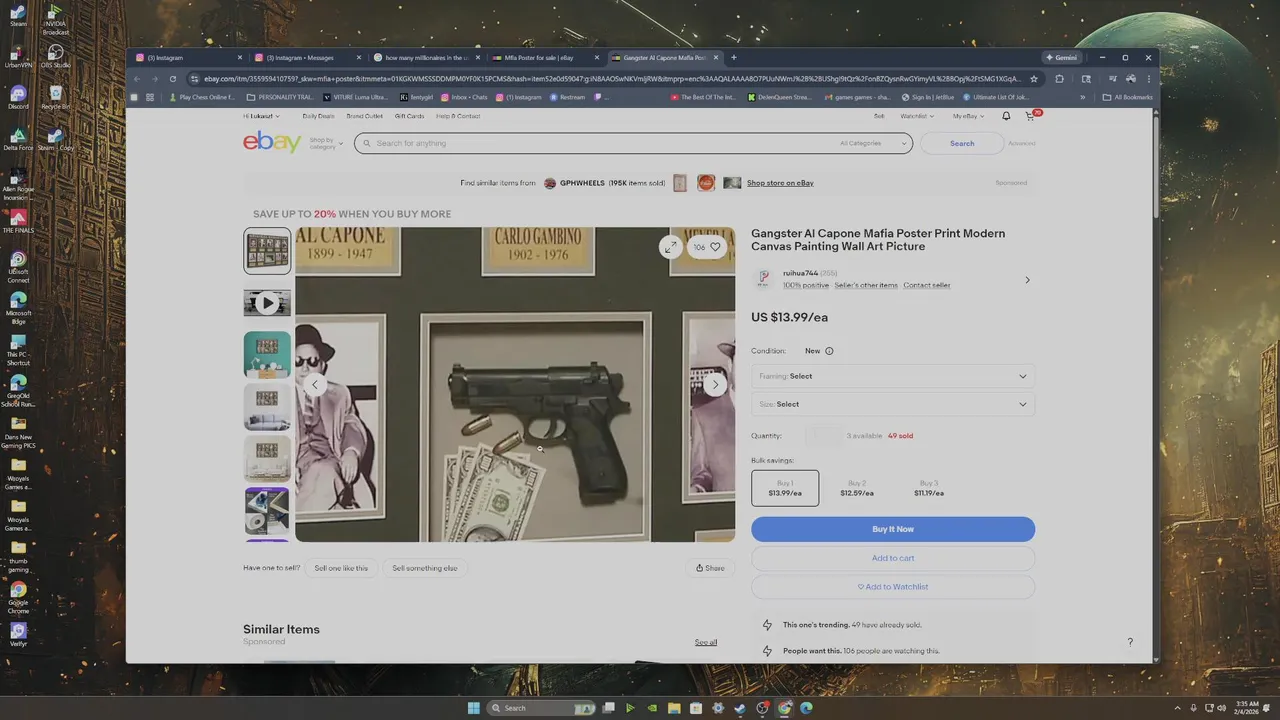The image size is (1280, 720).
Task: Click the image gallery next arrow
Action: (x=715, y=384)
